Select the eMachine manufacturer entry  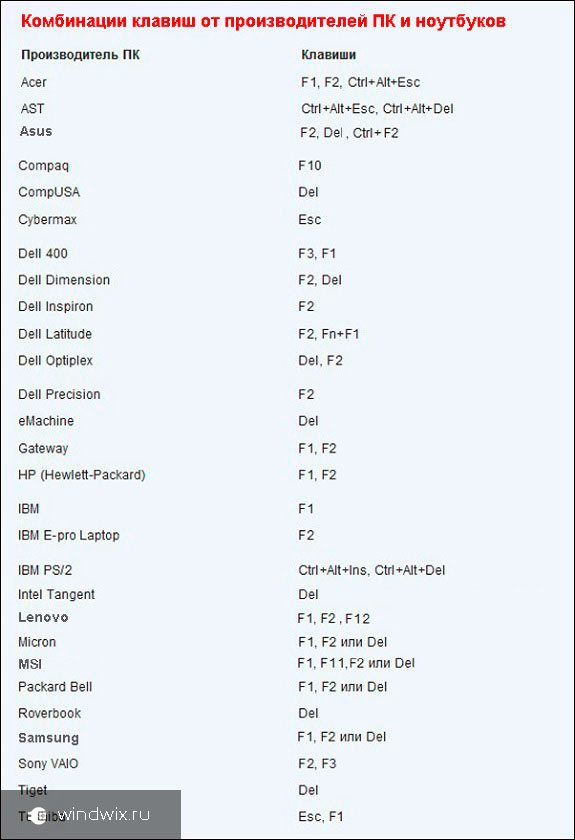click(x=46, y=421)
